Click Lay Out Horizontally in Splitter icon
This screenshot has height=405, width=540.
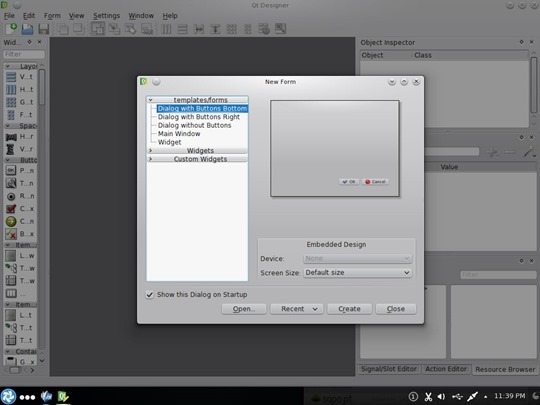click(199, 29)
